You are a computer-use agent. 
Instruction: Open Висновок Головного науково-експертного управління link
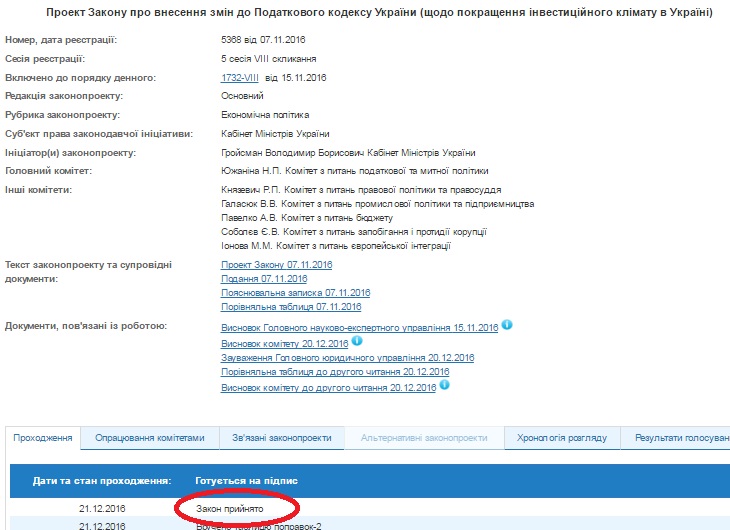pyautogui.click(x=359, y=328)
